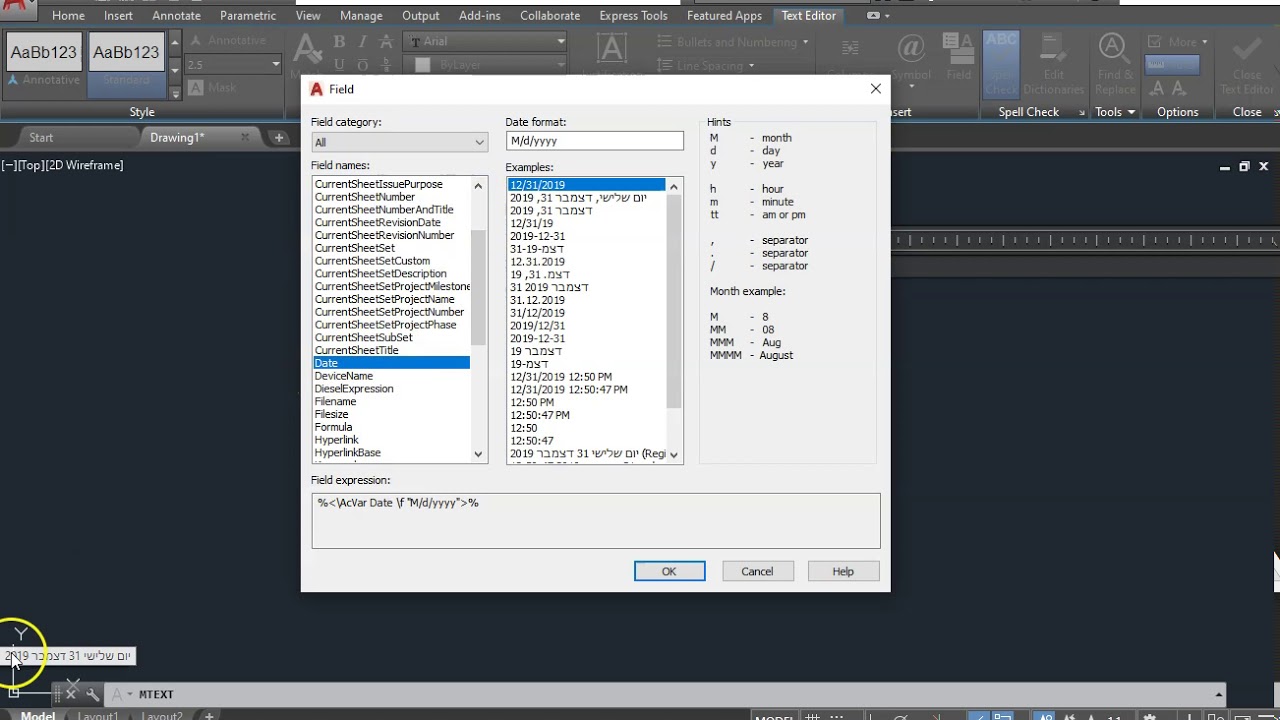Select the 12/31/19 date example
Screen dimensions: 1280x720
pyautogui.click(x=531, y=223)
